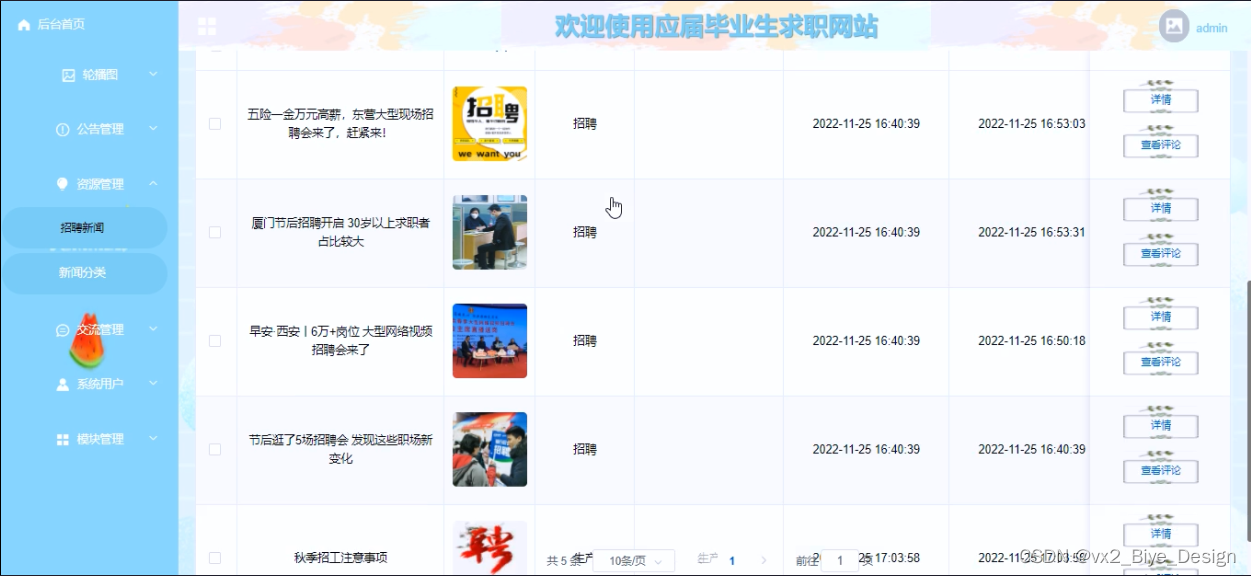Click the 公告管理 alert icon
The image size is (1251, 576).
click(x=63, y=129)
